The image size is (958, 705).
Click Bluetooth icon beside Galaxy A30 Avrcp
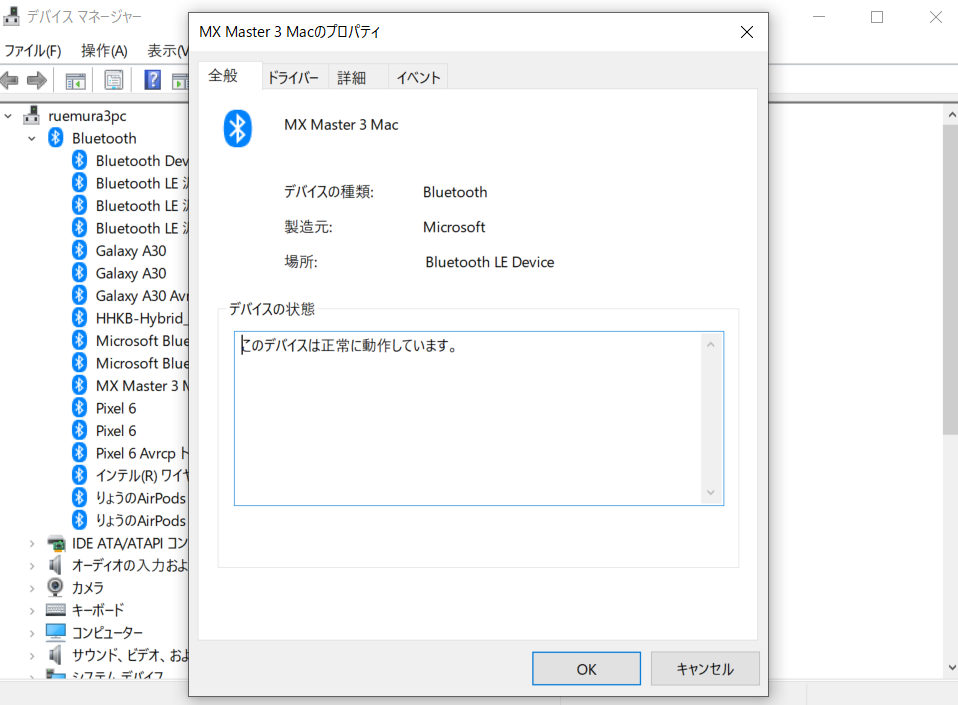(79, 295)
